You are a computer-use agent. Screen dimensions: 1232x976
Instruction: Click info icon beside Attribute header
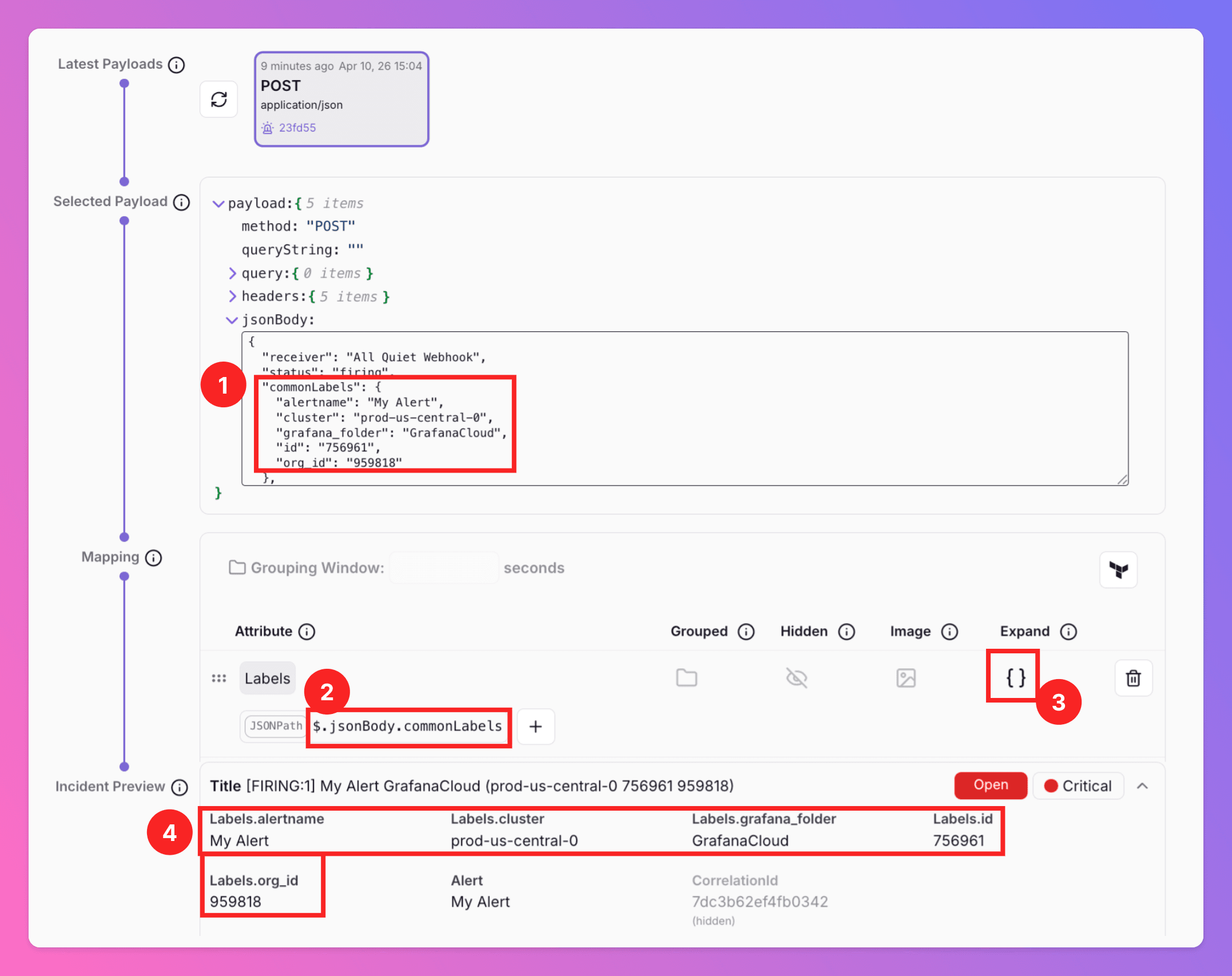307,632
